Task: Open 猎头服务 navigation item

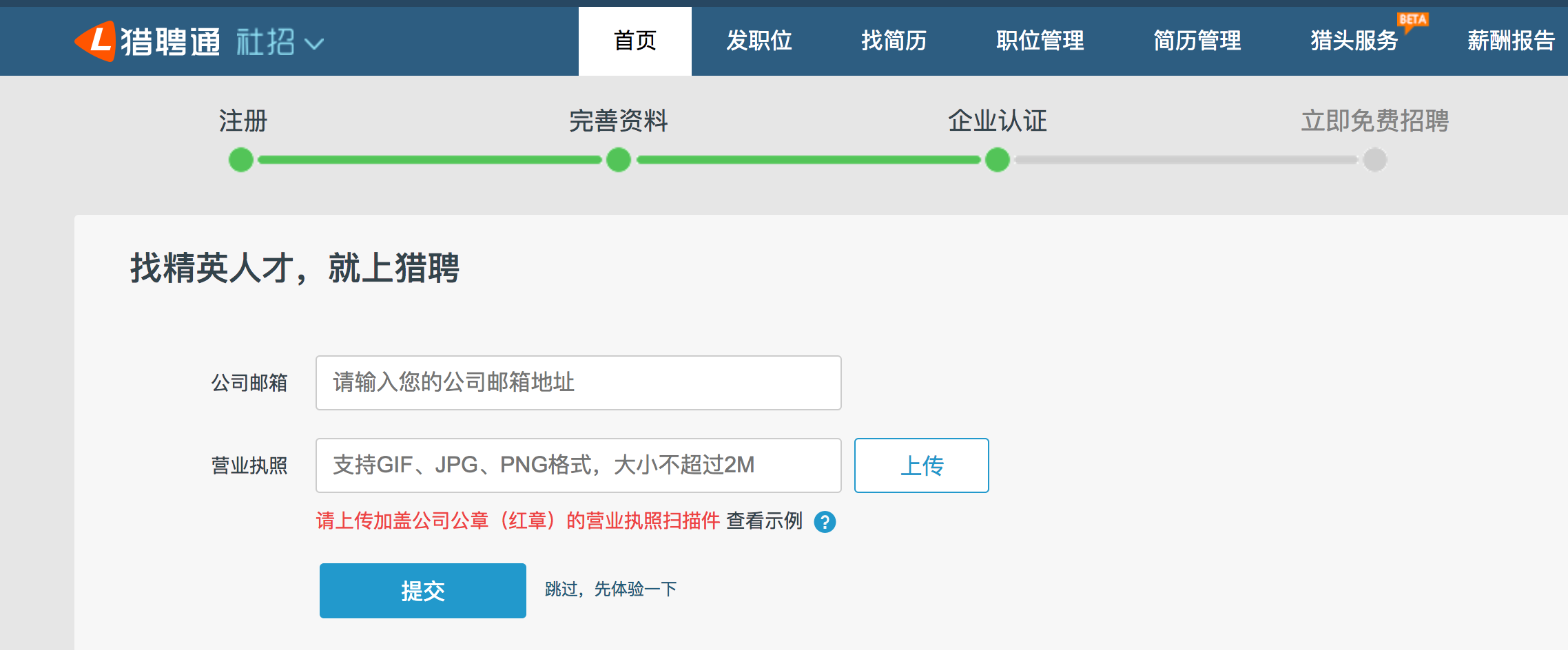Action: click(x=1354, y=41)
